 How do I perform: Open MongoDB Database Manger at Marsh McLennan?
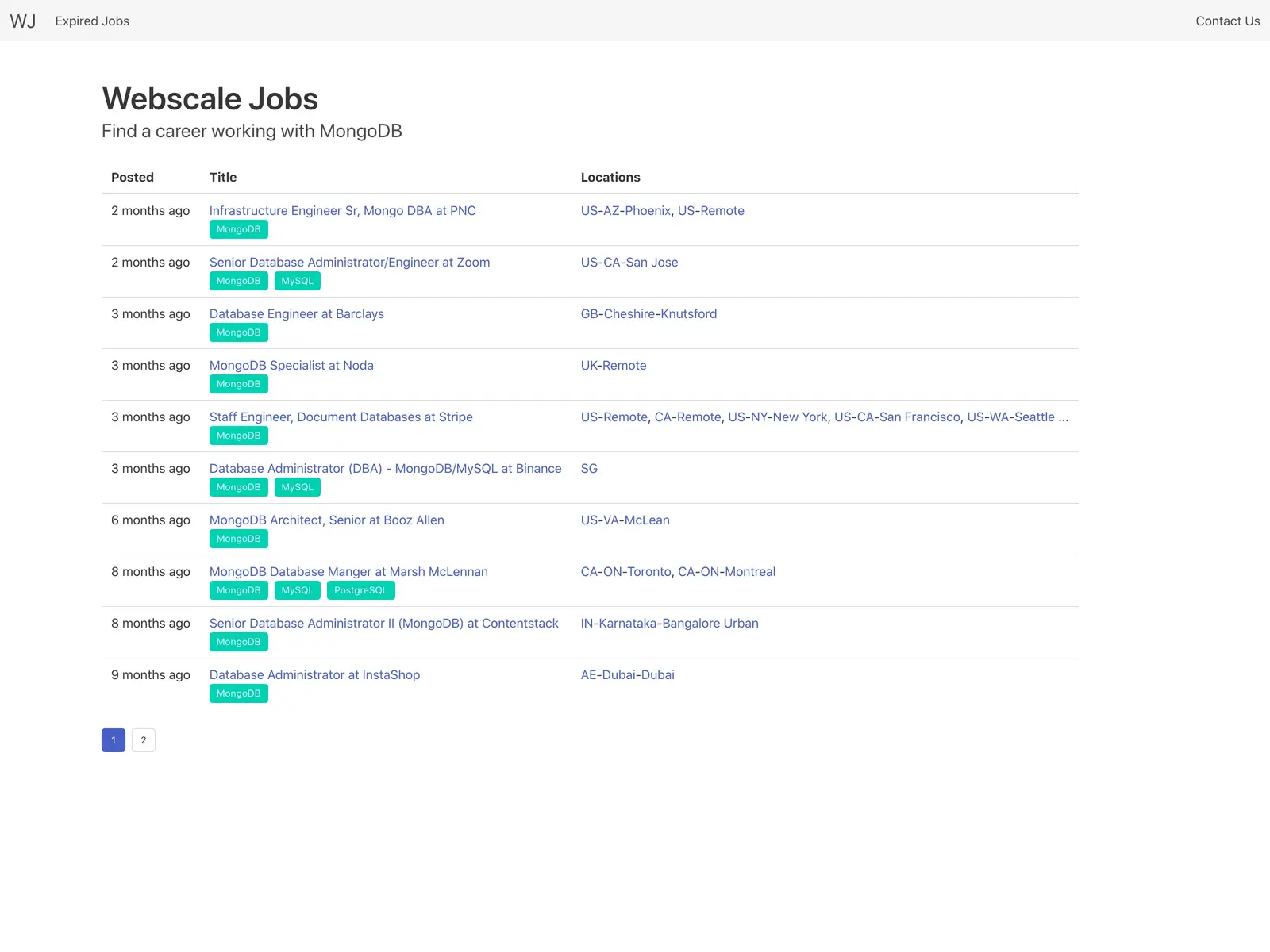click(348, 571)
